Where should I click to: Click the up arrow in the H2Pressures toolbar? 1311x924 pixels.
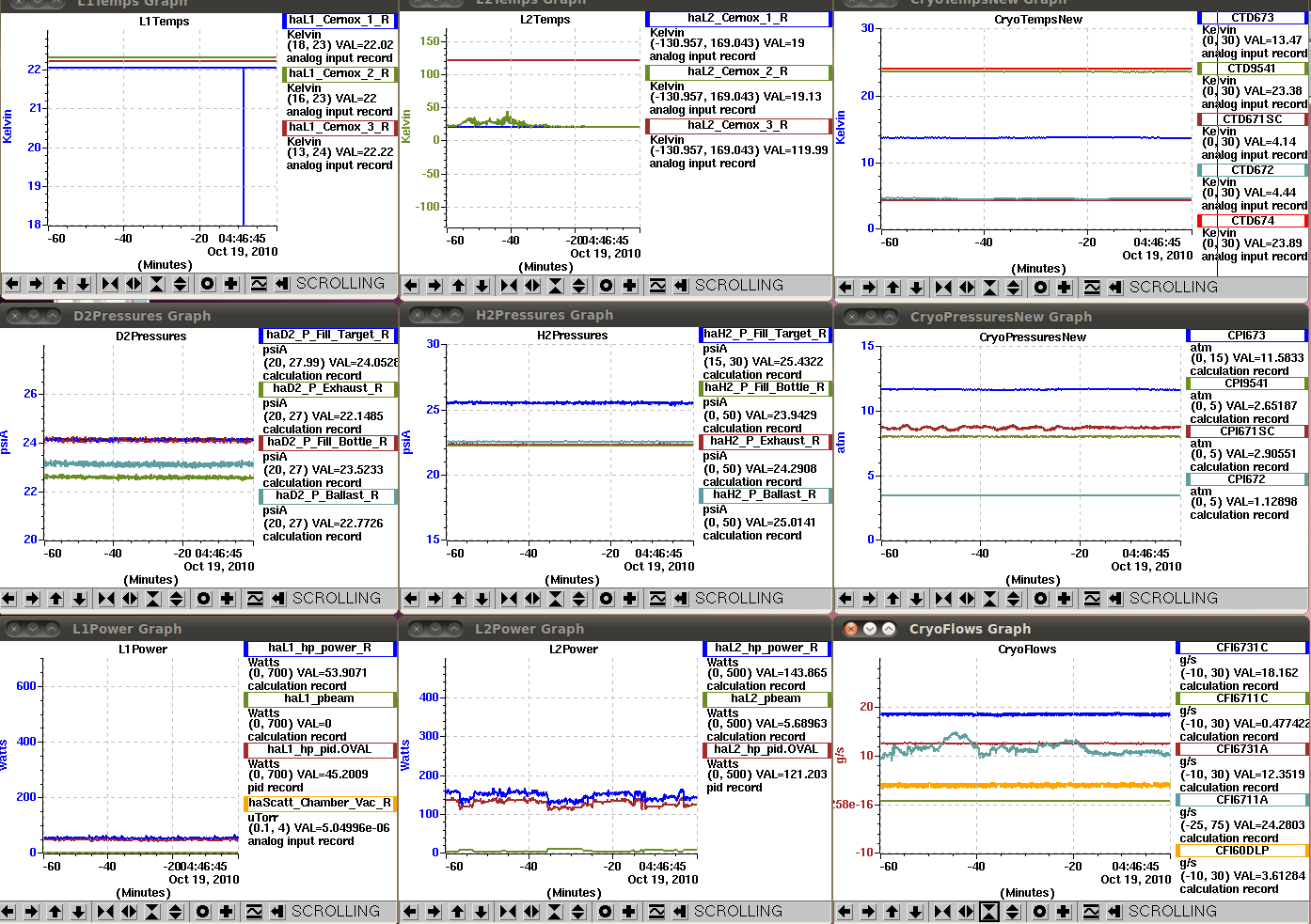[x=458, y=599]
